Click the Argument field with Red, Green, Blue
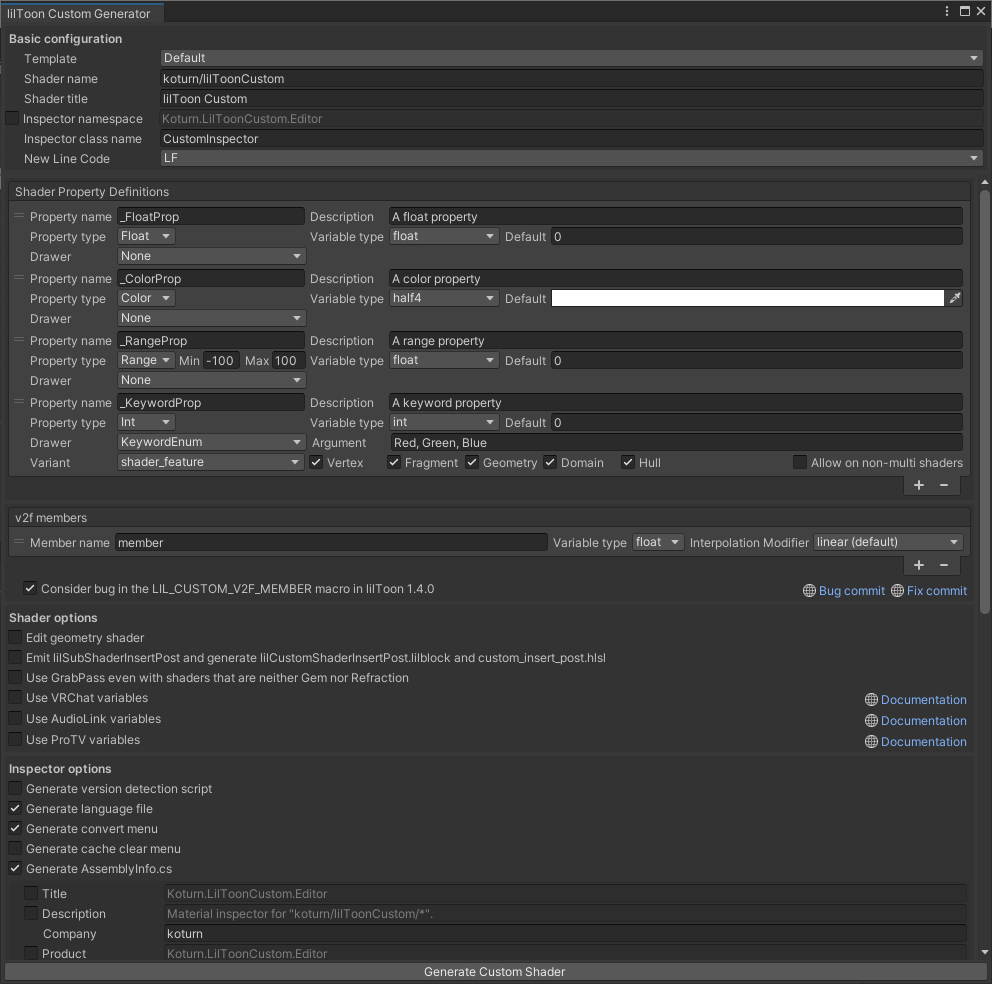Screen dimensions: 992x984 (676, 442)
